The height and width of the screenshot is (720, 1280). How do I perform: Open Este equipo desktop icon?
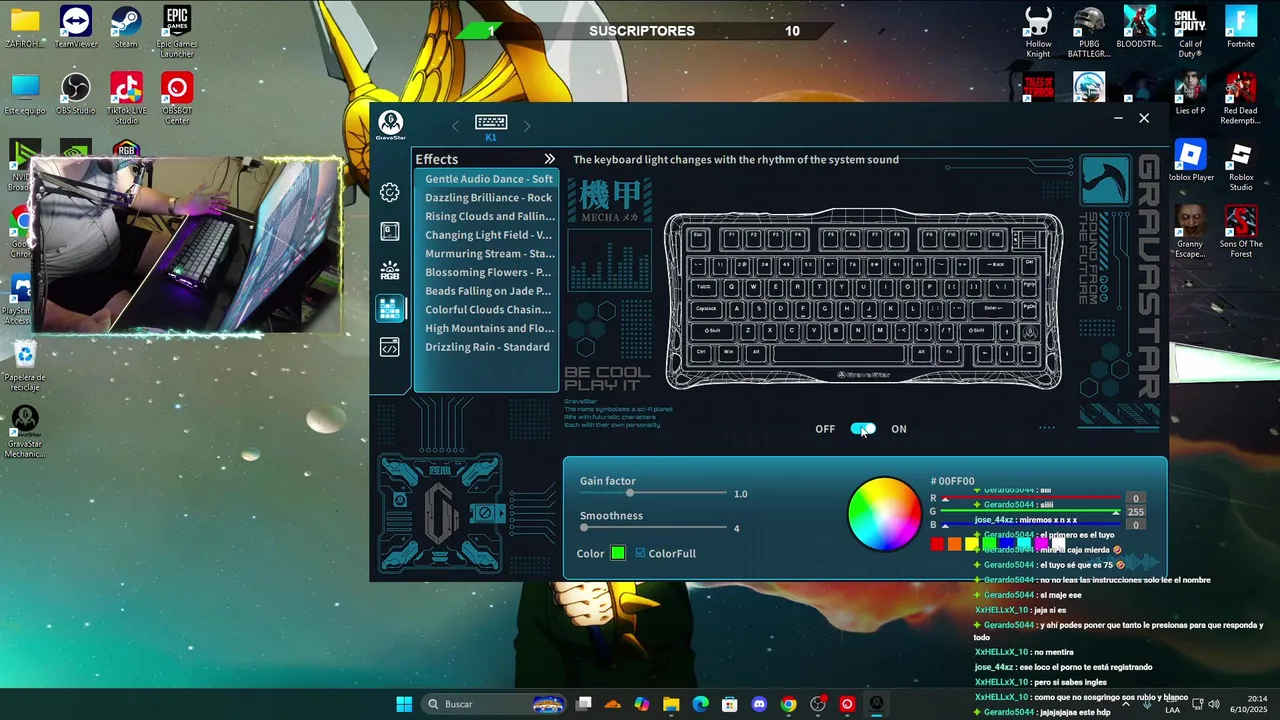click(25, 94)
